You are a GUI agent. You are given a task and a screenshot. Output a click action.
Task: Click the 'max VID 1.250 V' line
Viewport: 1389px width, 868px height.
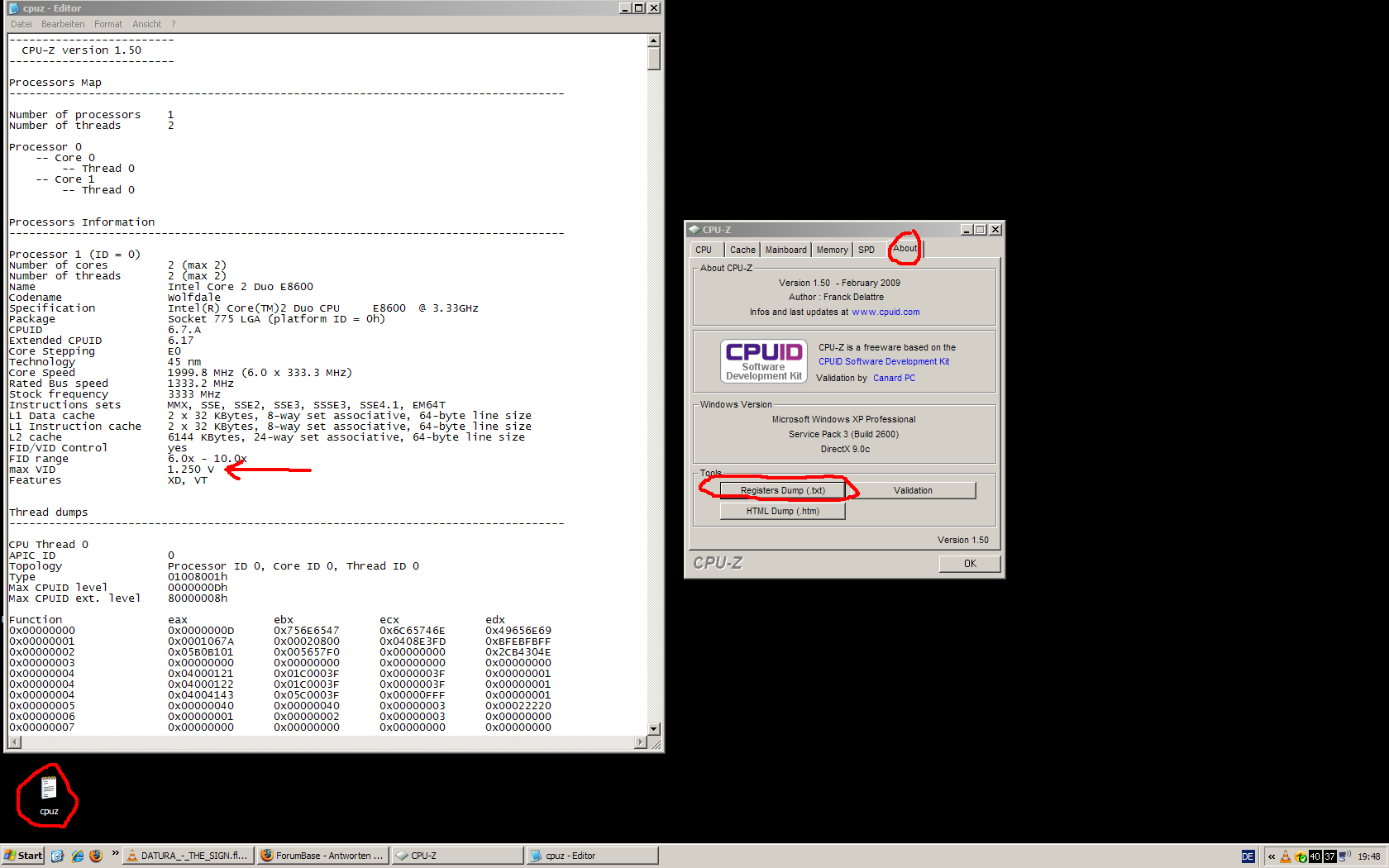[112, 470]
